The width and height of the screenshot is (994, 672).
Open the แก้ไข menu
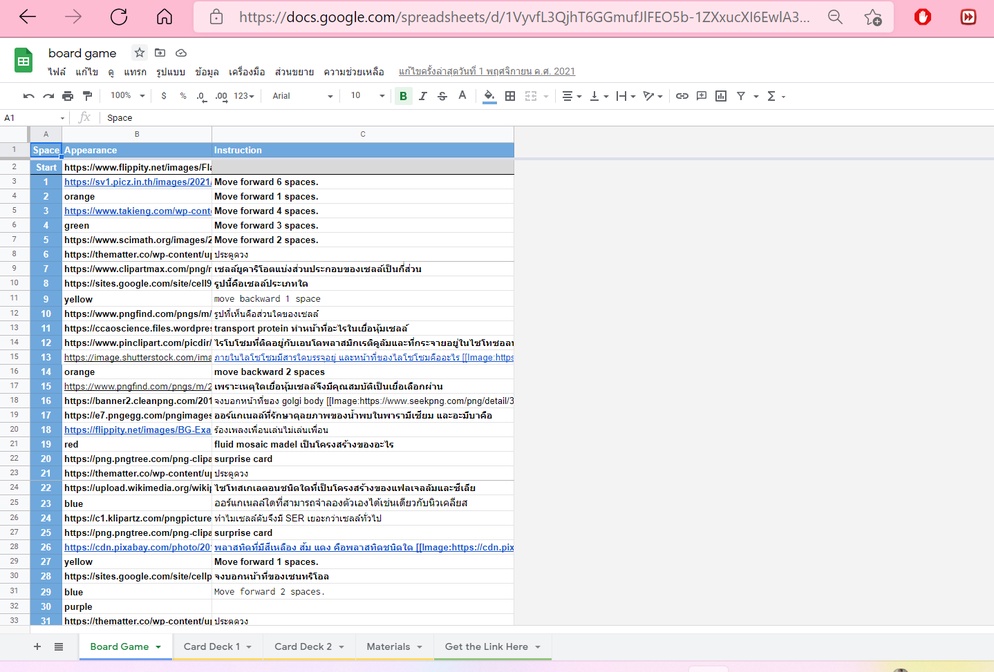tap(87, 72)
